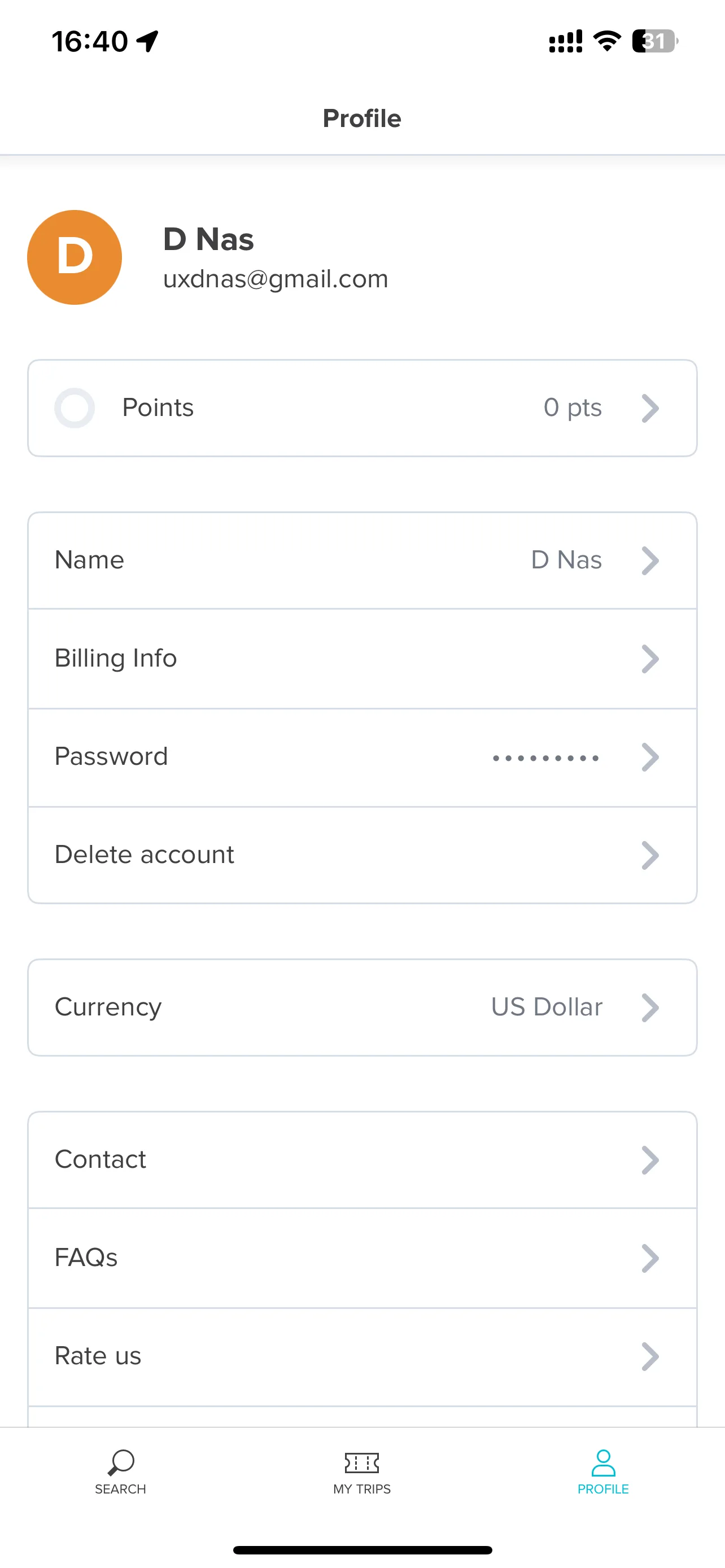
Task: Tap the uxdnas@gmail.com email text
Action: tap(276, 279)
